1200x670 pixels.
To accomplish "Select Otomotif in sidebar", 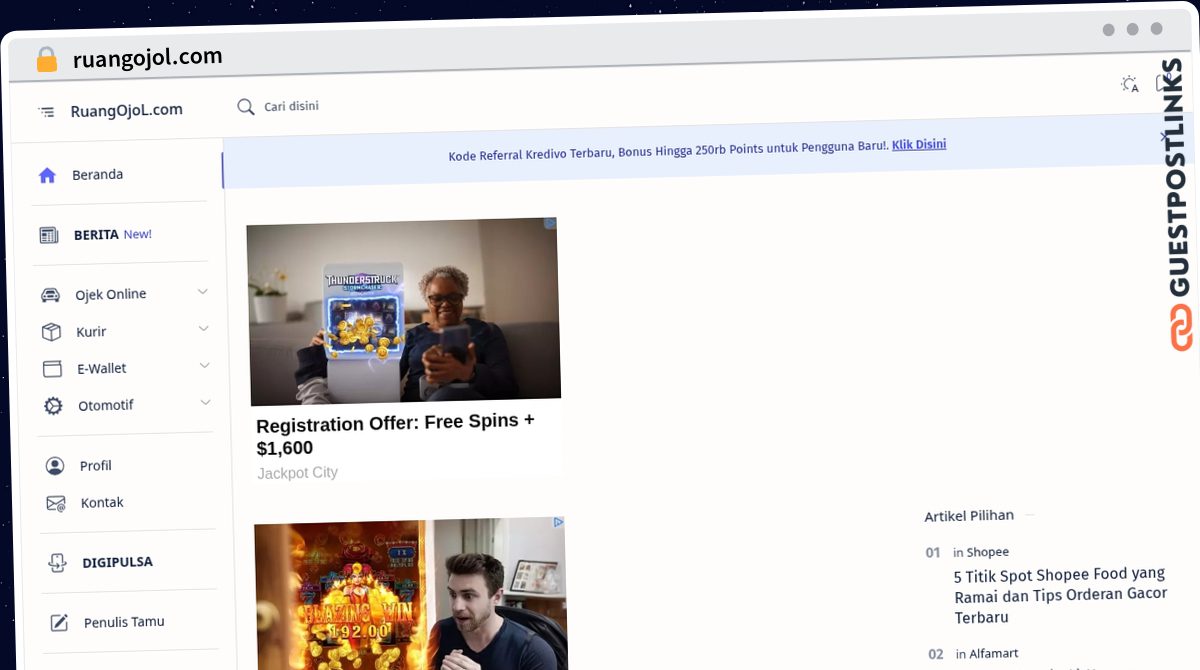I will coord(106,405).
